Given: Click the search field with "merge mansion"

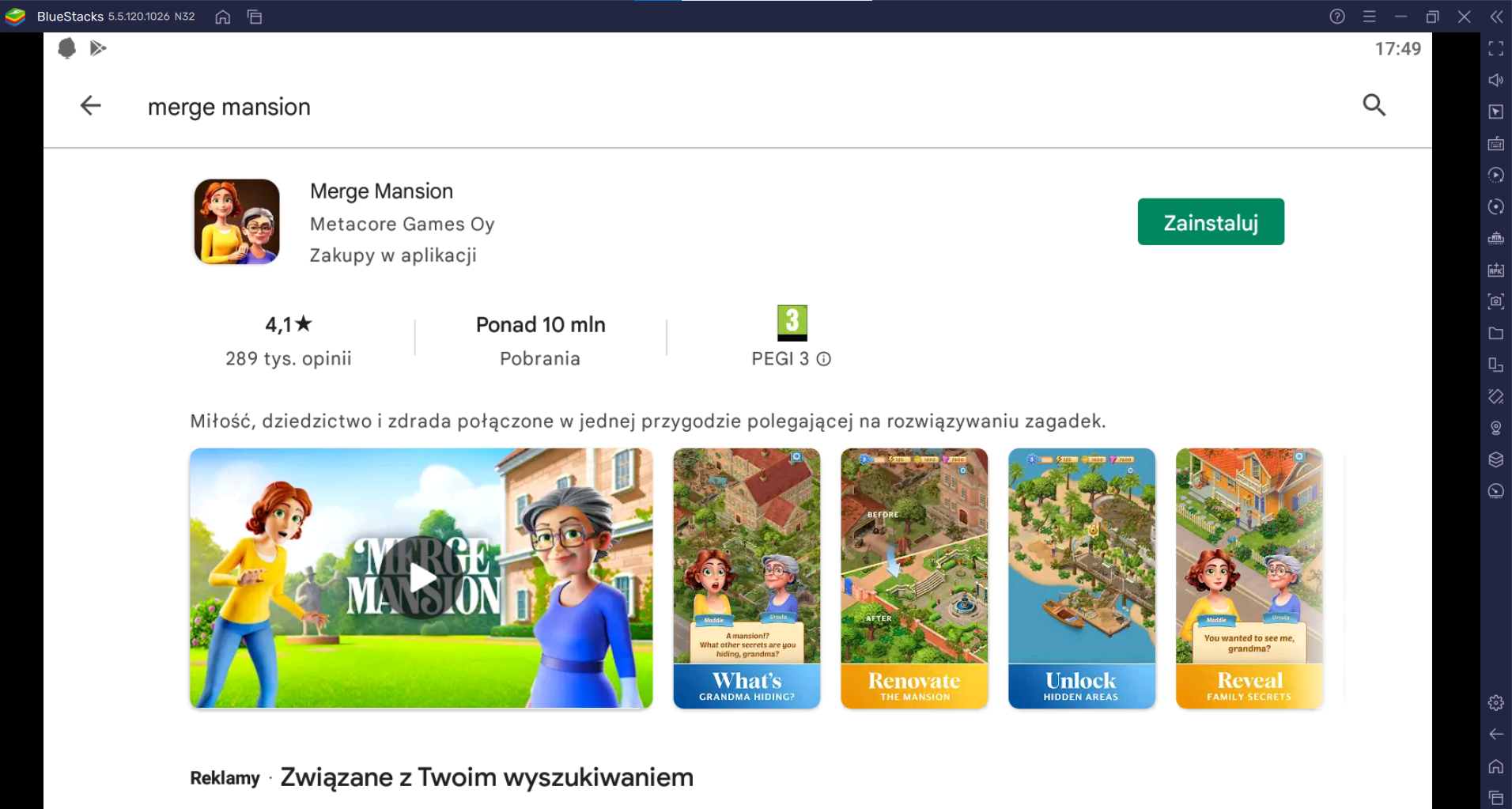Looking at the screenshot, I should (x=229, y=107).
